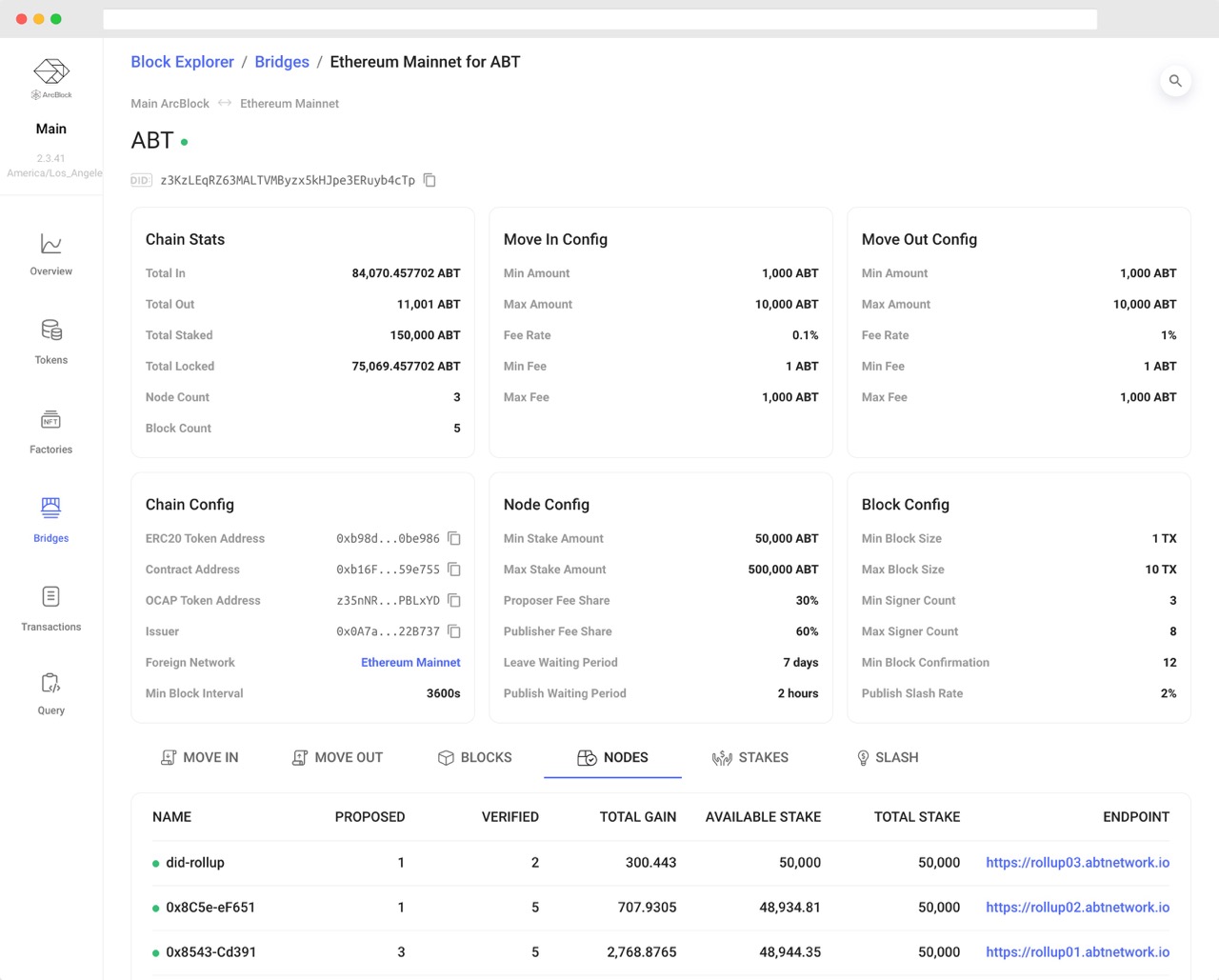Open Transactions in the sidebar
Viewport: 1219px width, 980px height.
click(x=51, y=609)
